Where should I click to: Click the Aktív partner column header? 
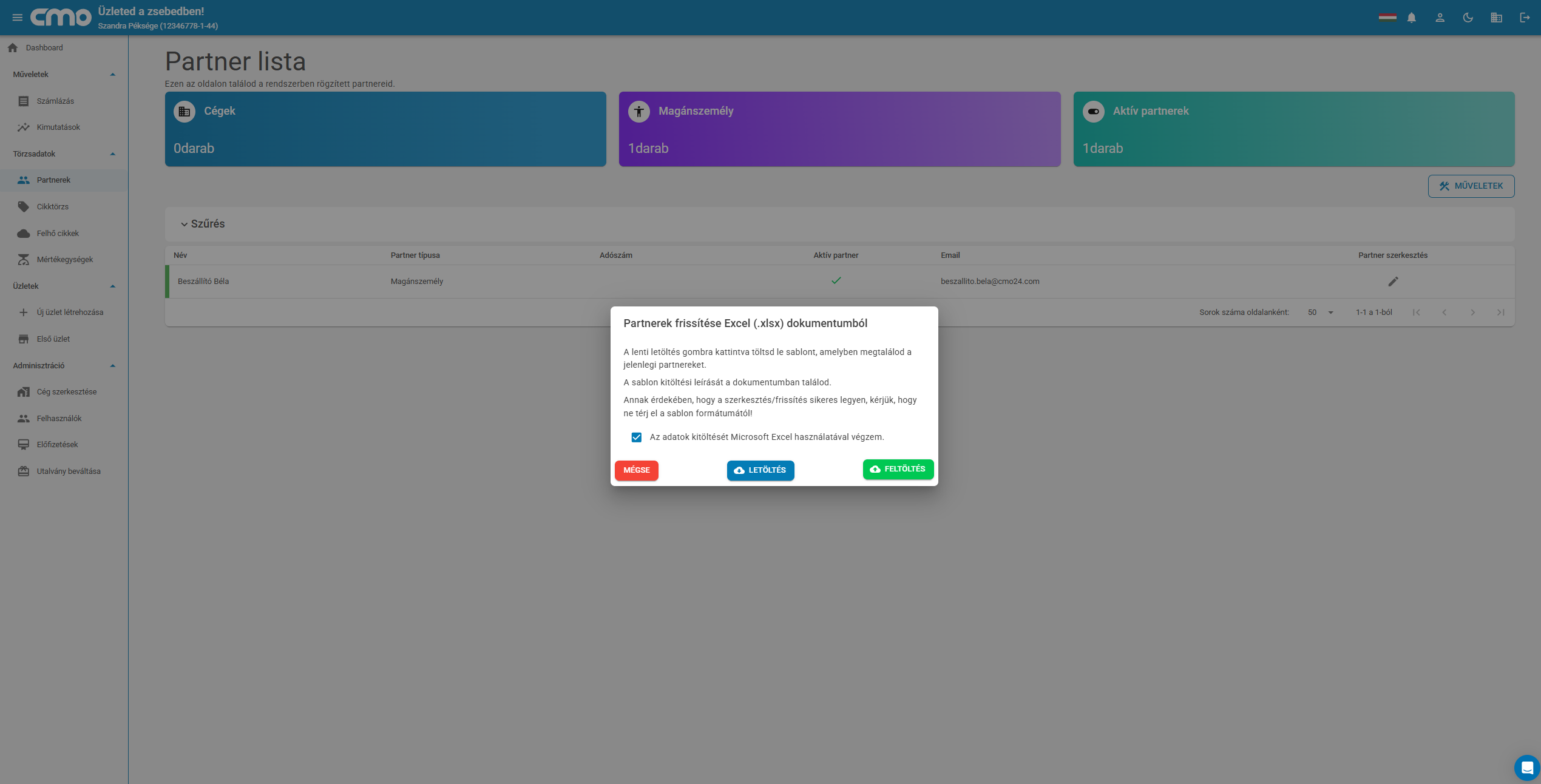click(x=836, y=255)
